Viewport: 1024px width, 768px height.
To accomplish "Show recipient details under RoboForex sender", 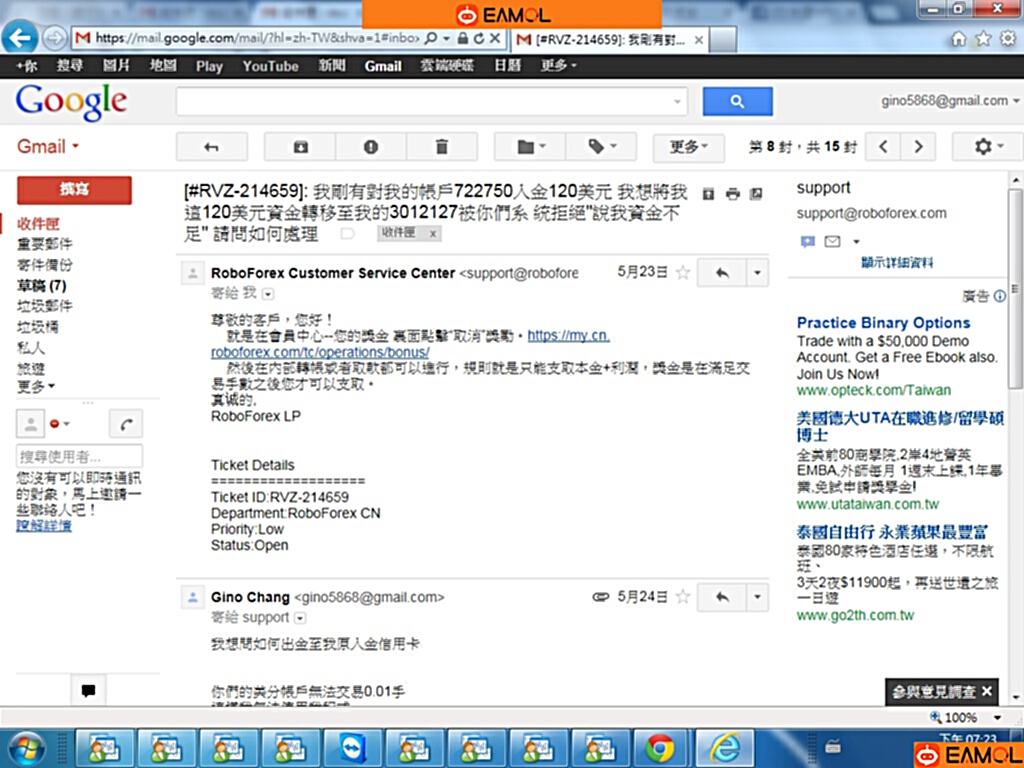I will tap(268, 294).
